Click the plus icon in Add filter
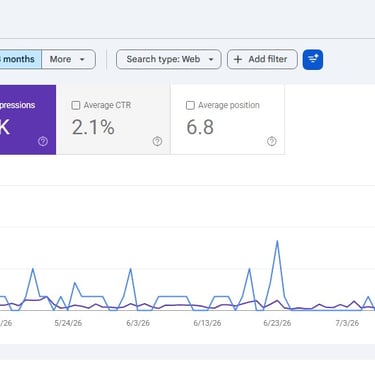The image size is (375, 366). pos(238,59)
